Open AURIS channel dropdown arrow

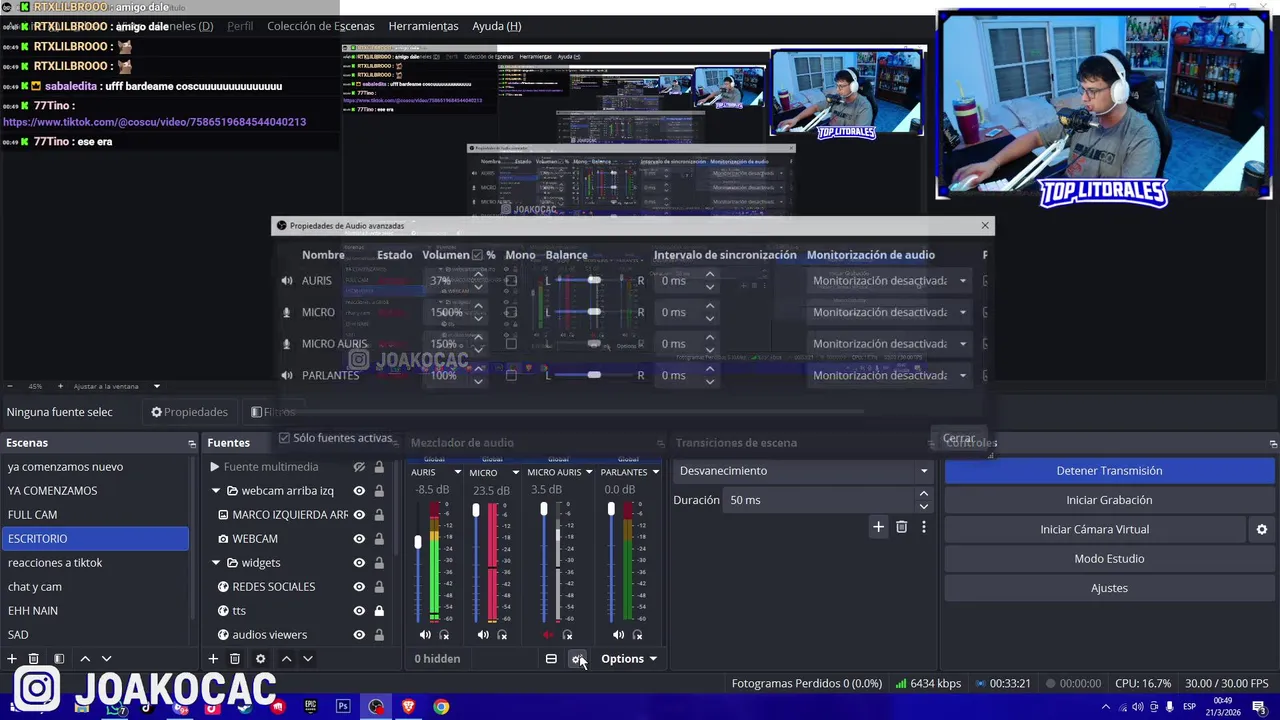457,472
